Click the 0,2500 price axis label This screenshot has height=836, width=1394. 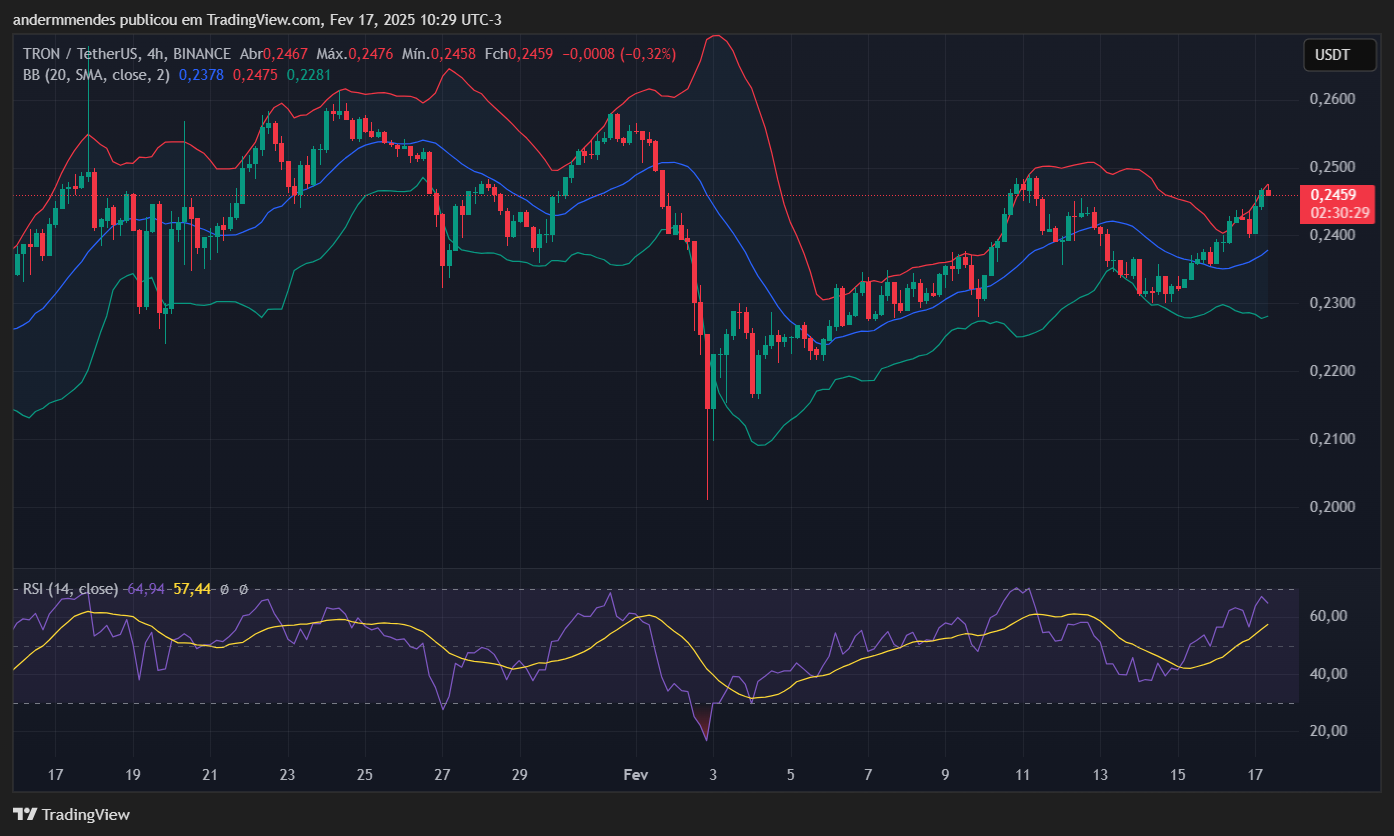[x=1332, y=167]
